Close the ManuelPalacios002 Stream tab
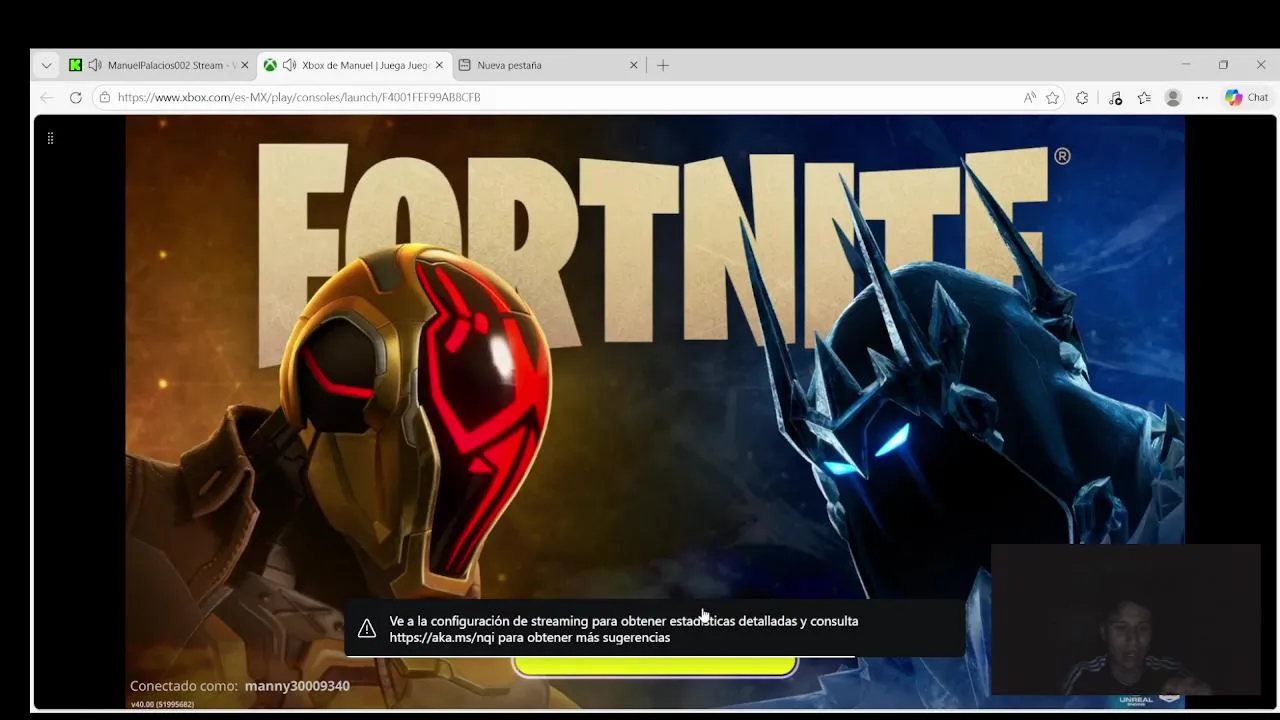Image resolution: width=1280 pixels, height=720 pixels. 244,65
